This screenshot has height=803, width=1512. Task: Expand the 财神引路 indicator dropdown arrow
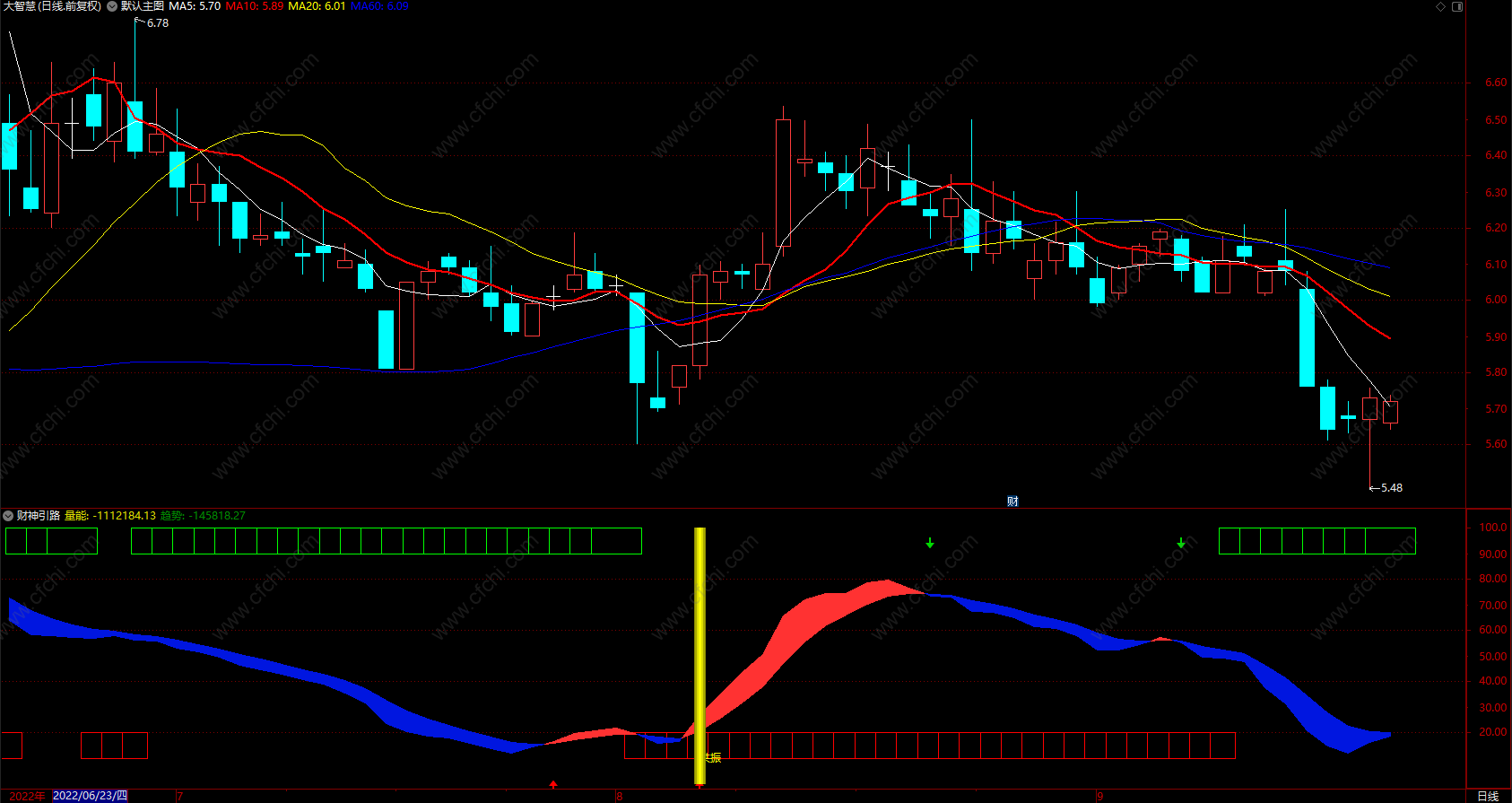[8, 516]
